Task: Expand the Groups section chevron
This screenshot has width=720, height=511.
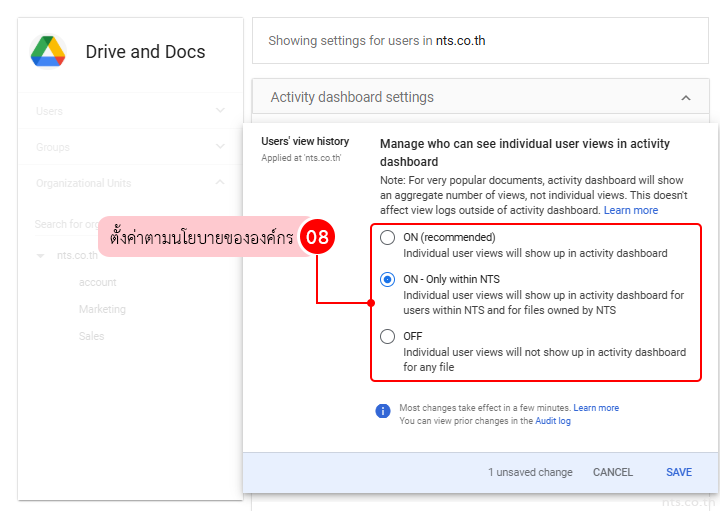Action: [220, 147]
